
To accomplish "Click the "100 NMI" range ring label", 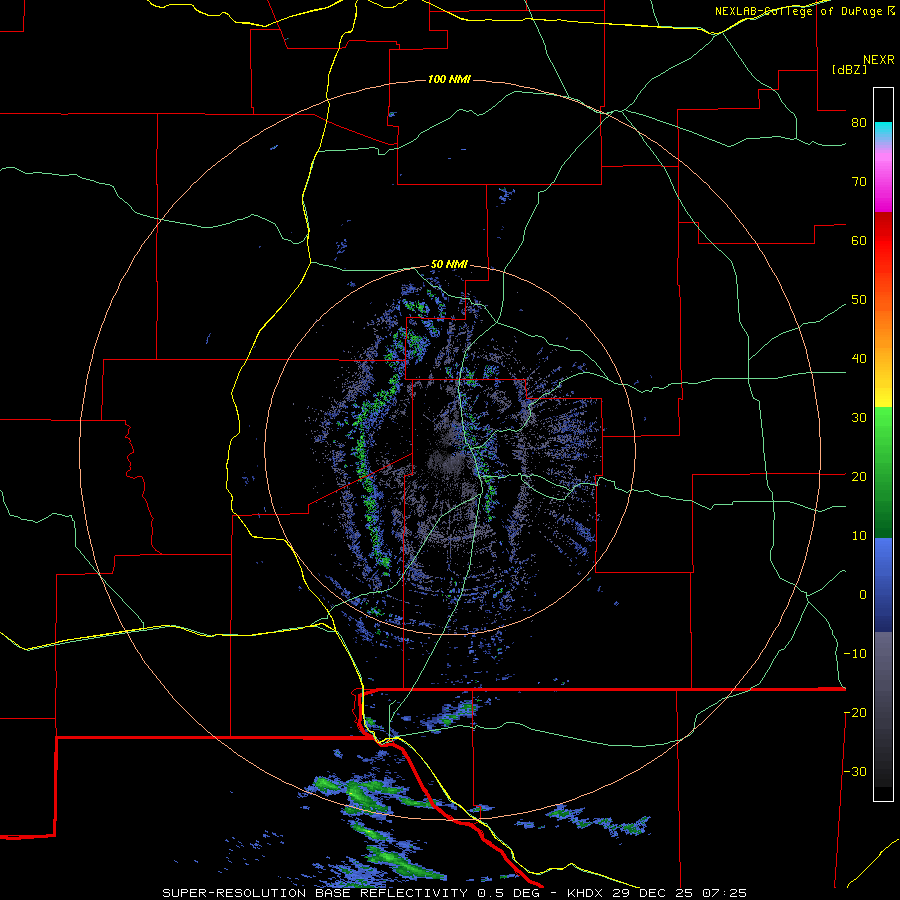I will [449, 79].
